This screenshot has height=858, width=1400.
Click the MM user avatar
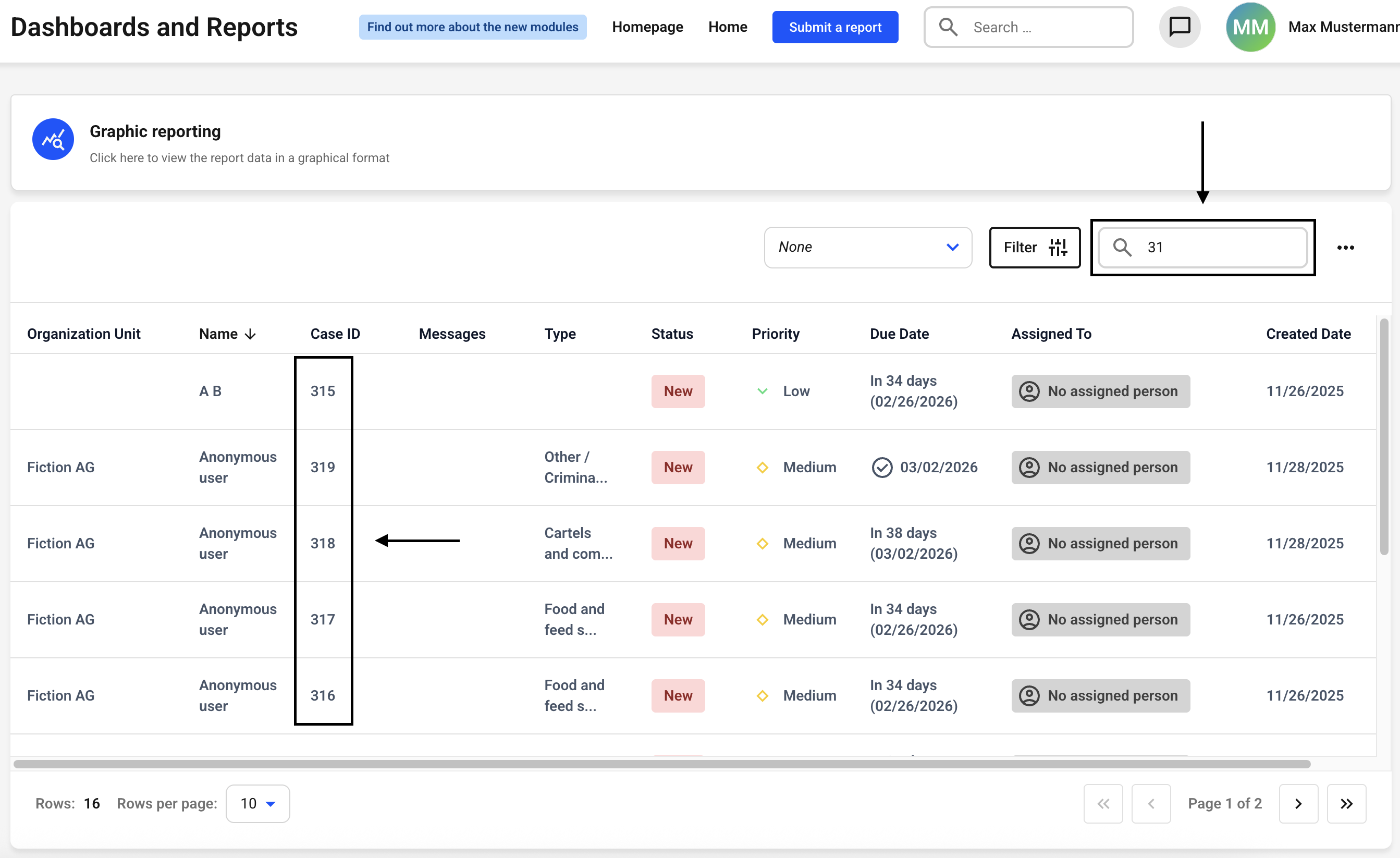tap(1249, 27)
